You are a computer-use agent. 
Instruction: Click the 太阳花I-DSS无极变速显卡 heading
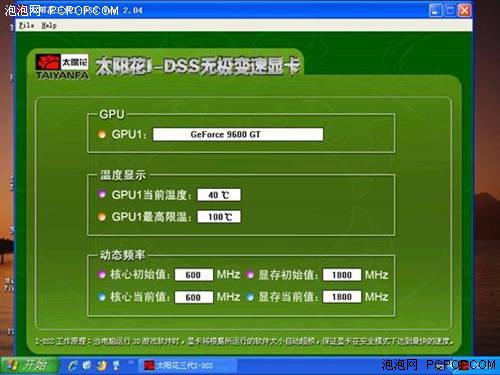pos(197,67)
